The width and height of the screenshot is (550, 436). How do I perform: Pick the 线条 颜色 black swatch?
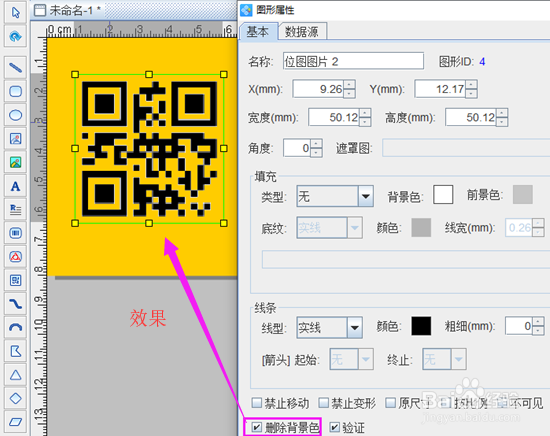pyautogui.click(x=421, y=326)
